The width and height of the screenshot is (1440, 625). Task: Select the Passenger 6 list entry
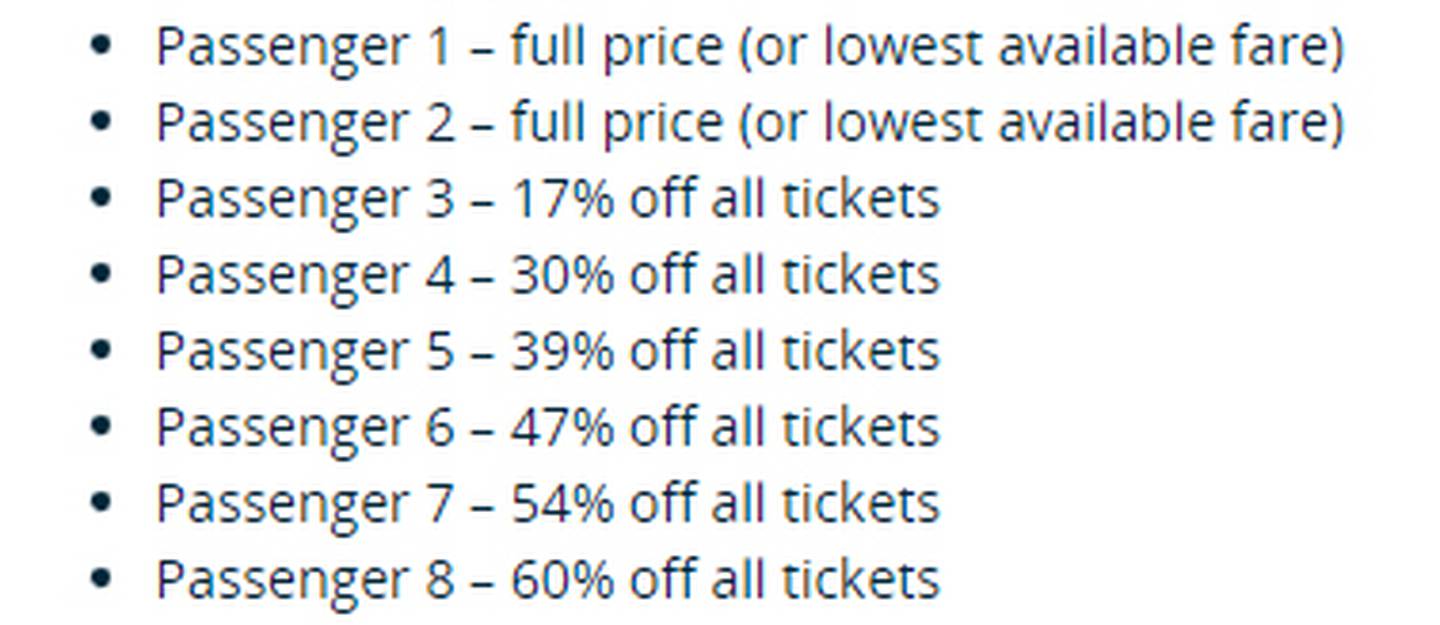(x=548, y=427)
